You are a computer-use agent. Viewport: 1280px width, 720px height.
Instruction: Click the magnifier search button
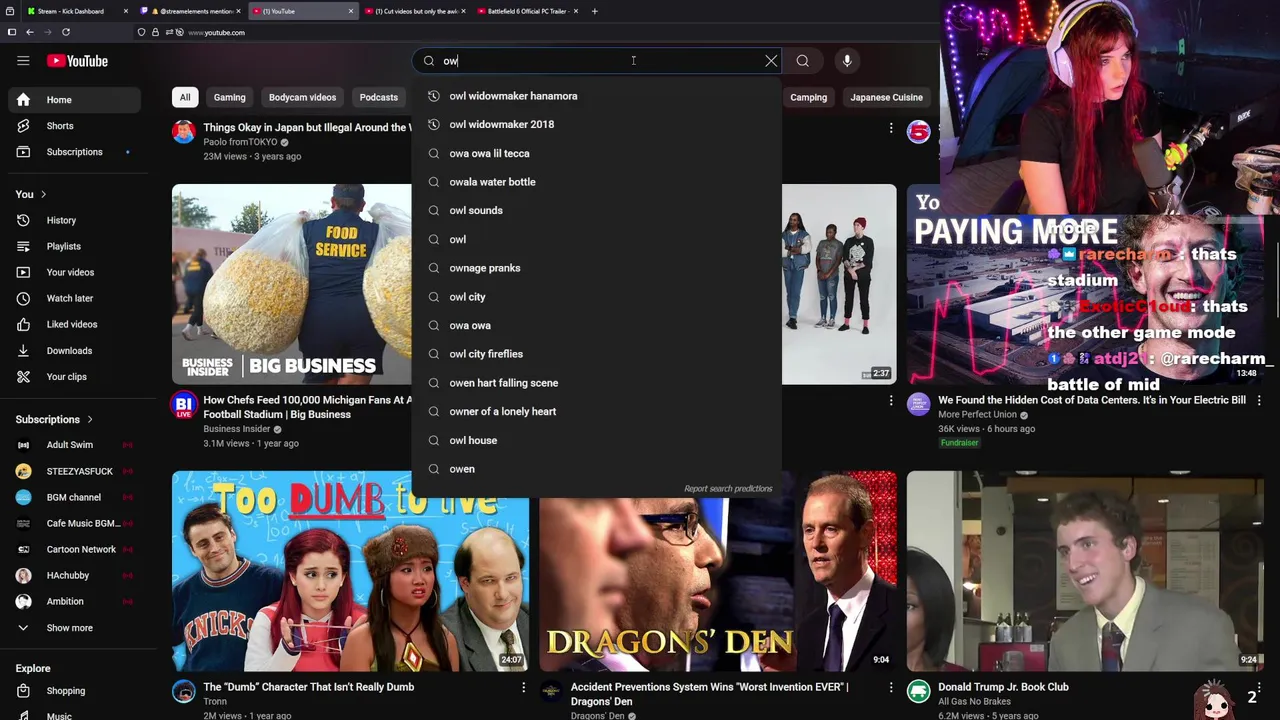[x=802, y=61]
